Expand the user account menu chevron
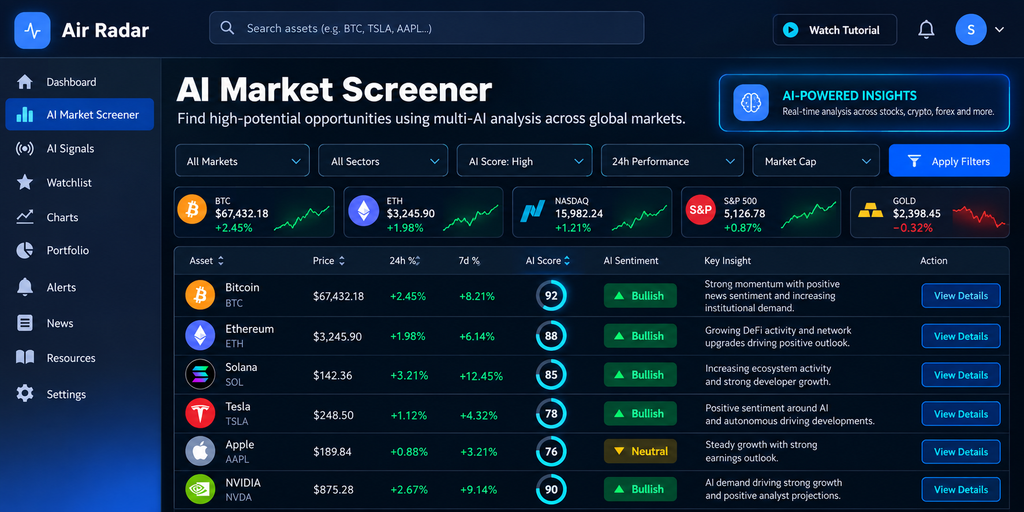 [x=999, y=29]
